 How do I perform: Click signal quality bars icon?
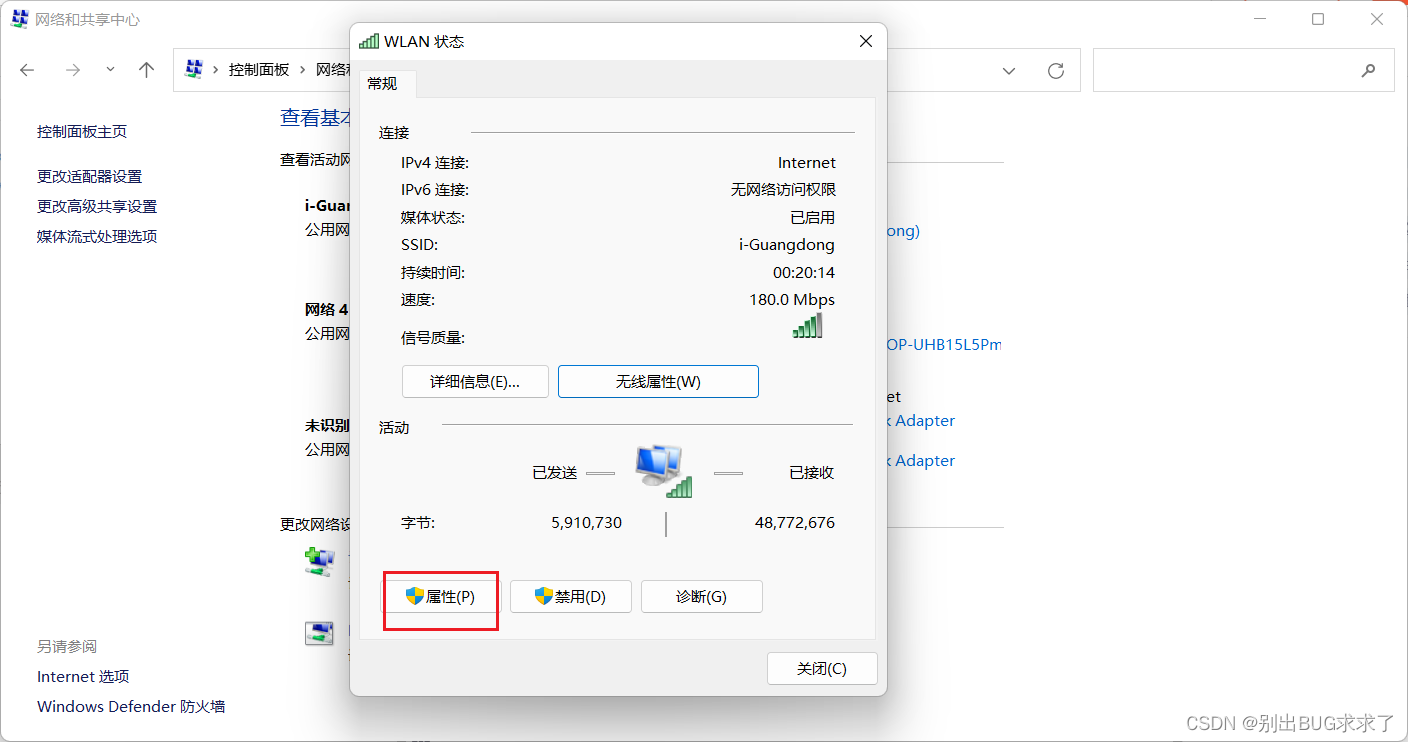click(807, 326)
